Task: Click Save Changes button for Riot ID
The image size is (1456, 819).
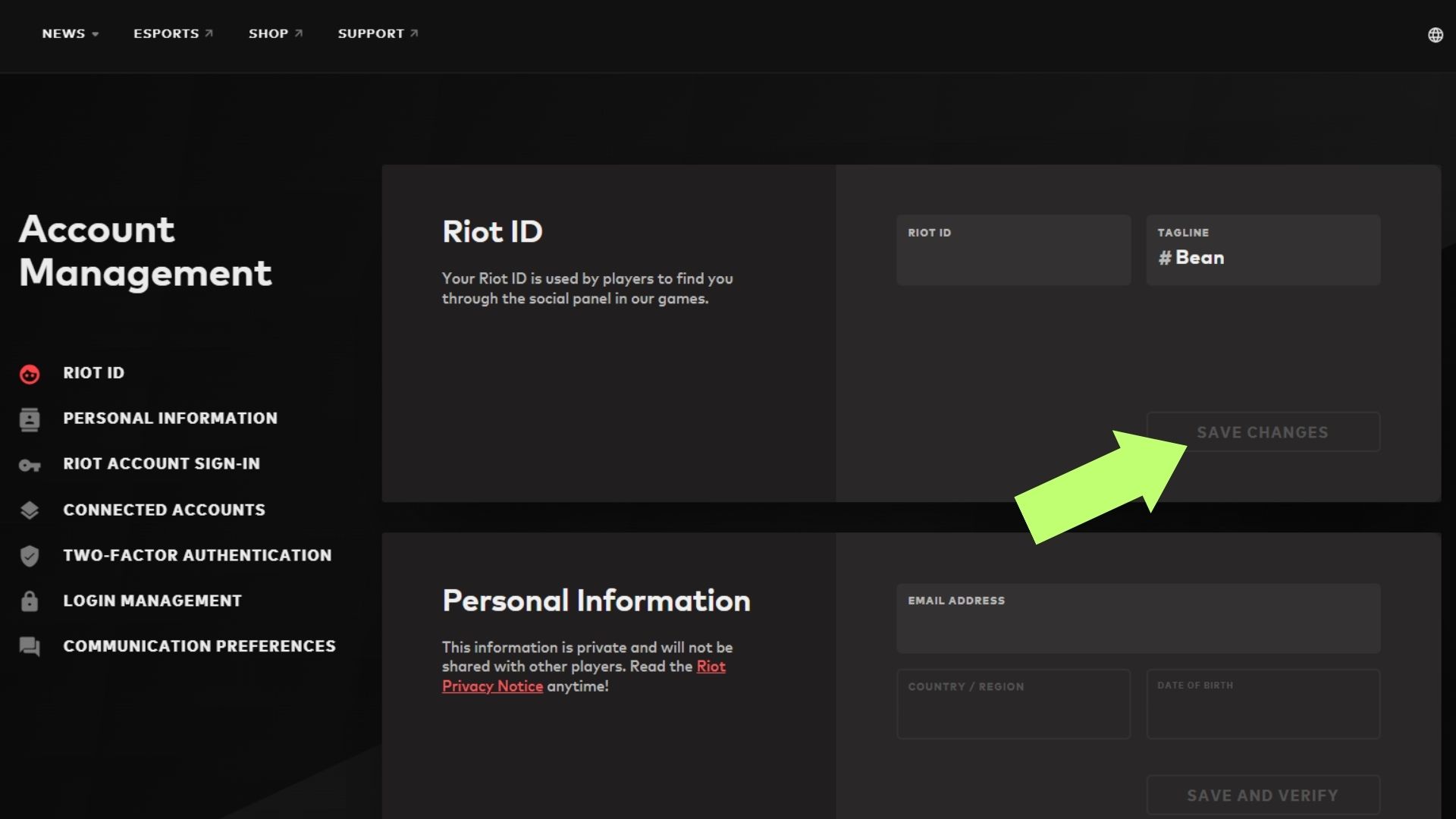Action: (1263, 431)
